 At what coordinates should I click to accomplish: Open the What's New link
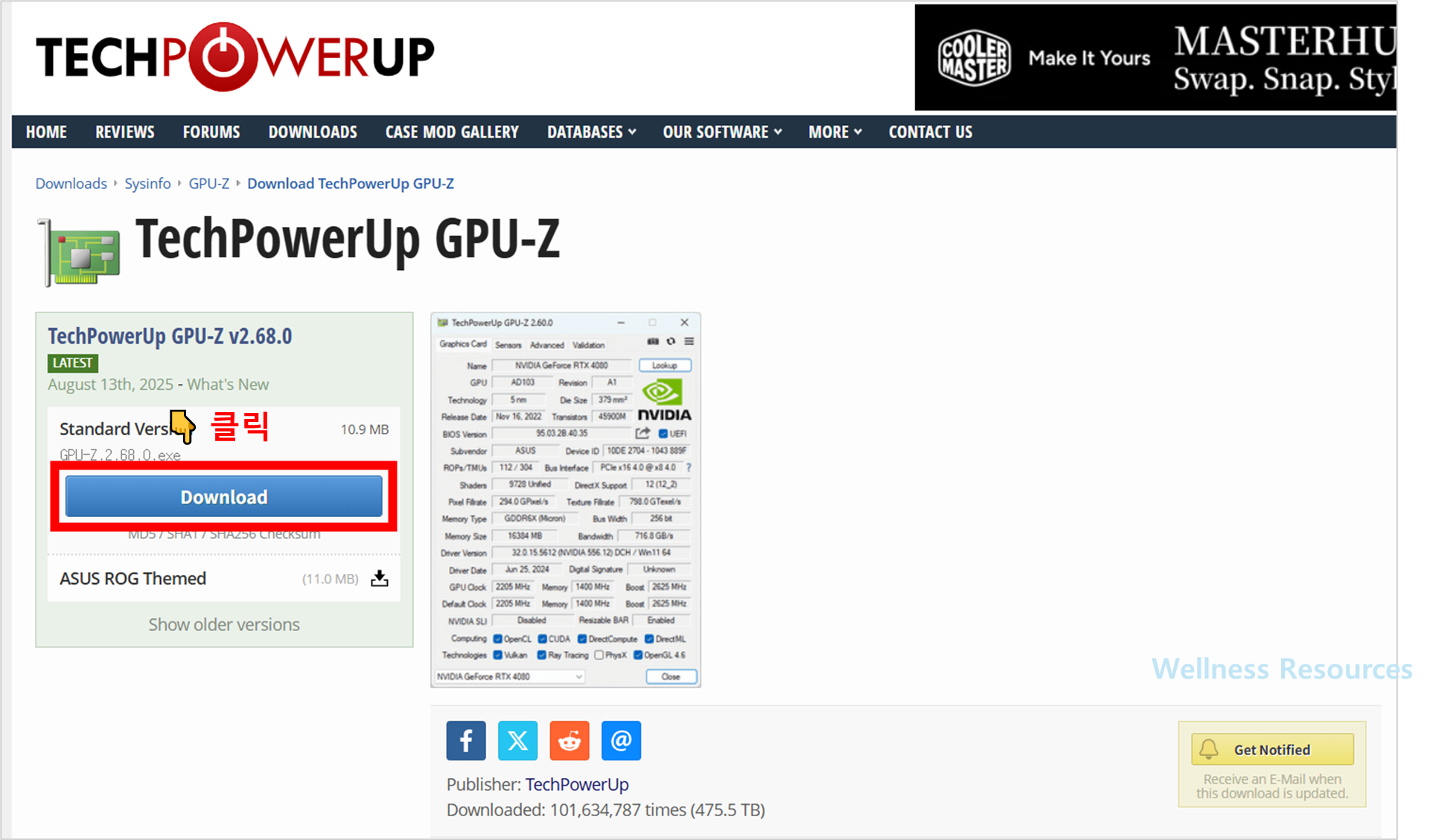pyautogui.click(x=228, y=385)
